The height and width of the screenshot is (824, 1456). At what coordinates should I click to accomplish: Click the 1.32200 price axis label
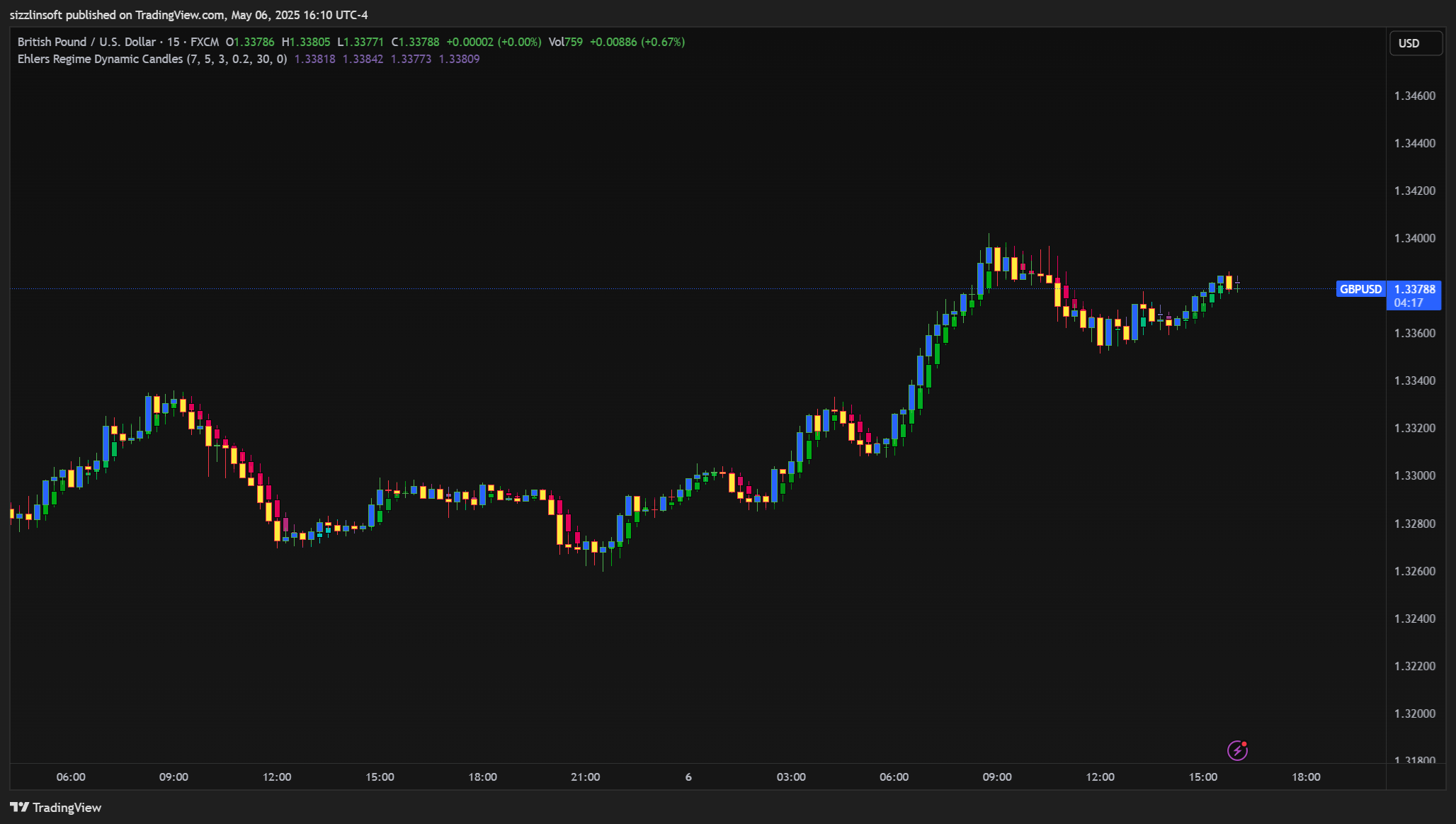point(1415,666)
